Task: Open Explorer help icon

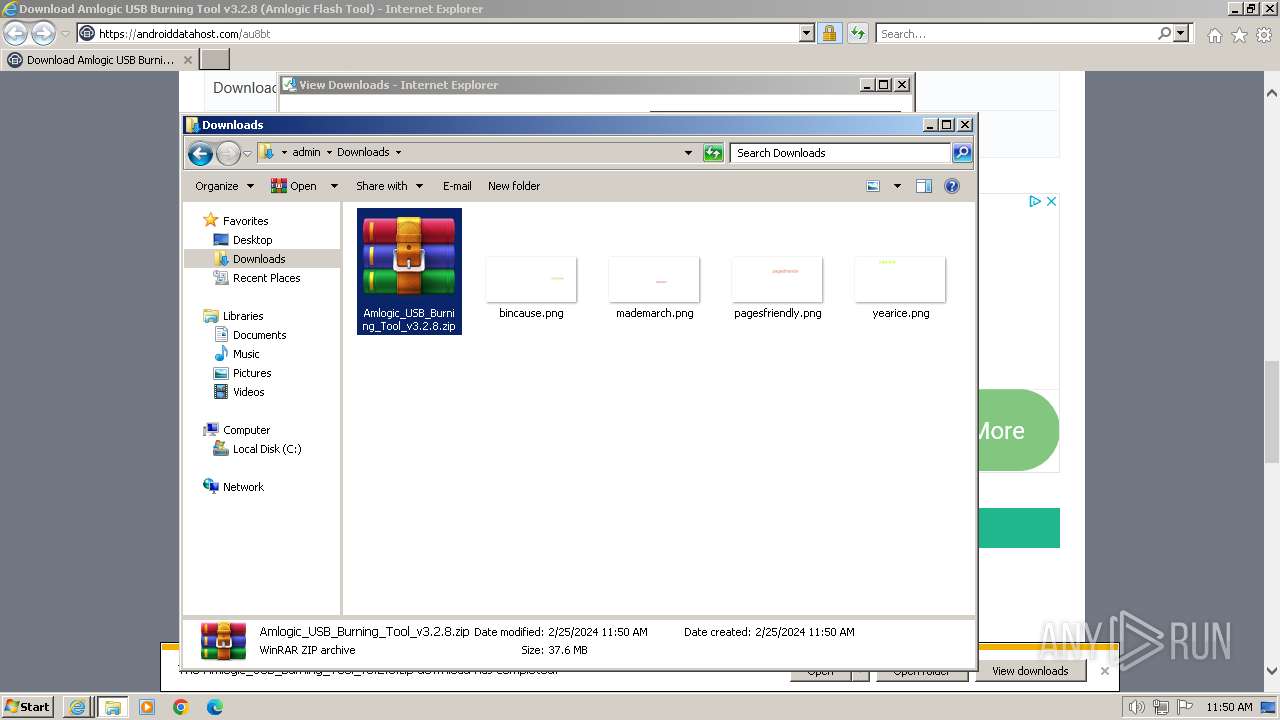Action: 952,186
